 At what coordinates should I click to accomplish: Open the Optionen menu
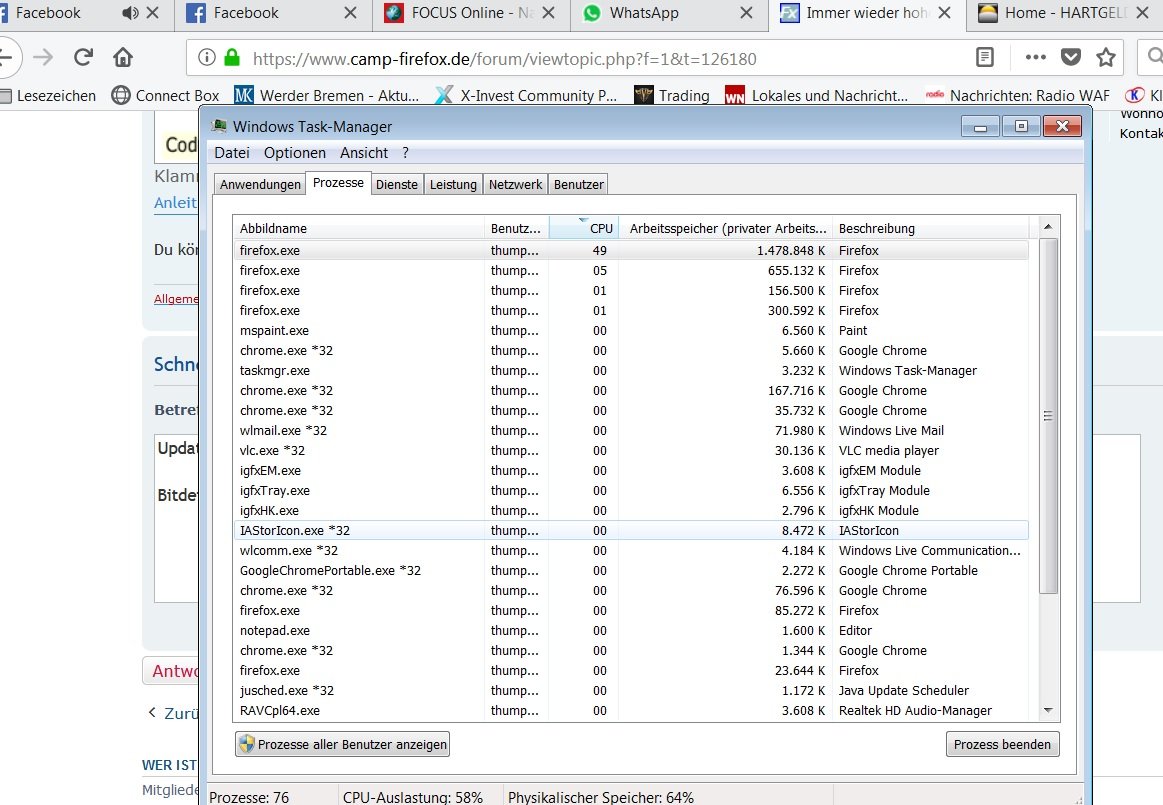point(295,153)
